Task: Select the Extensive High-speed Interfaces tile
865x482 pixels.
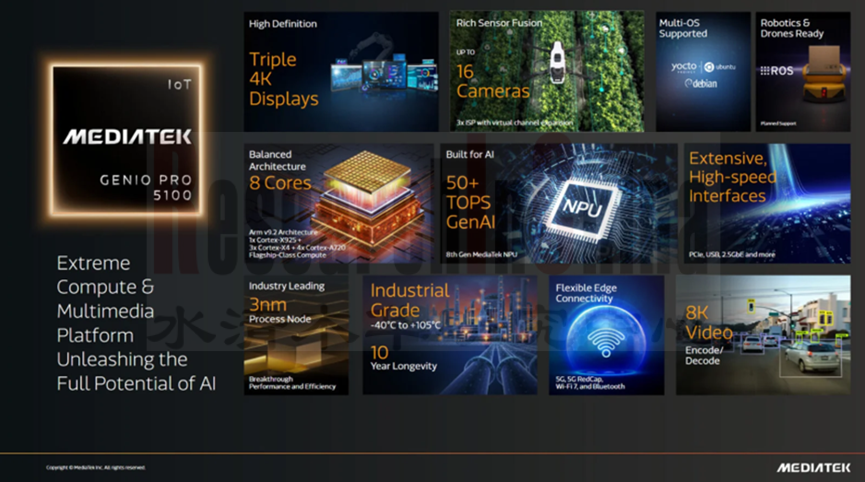Action: tap(767, 203)
